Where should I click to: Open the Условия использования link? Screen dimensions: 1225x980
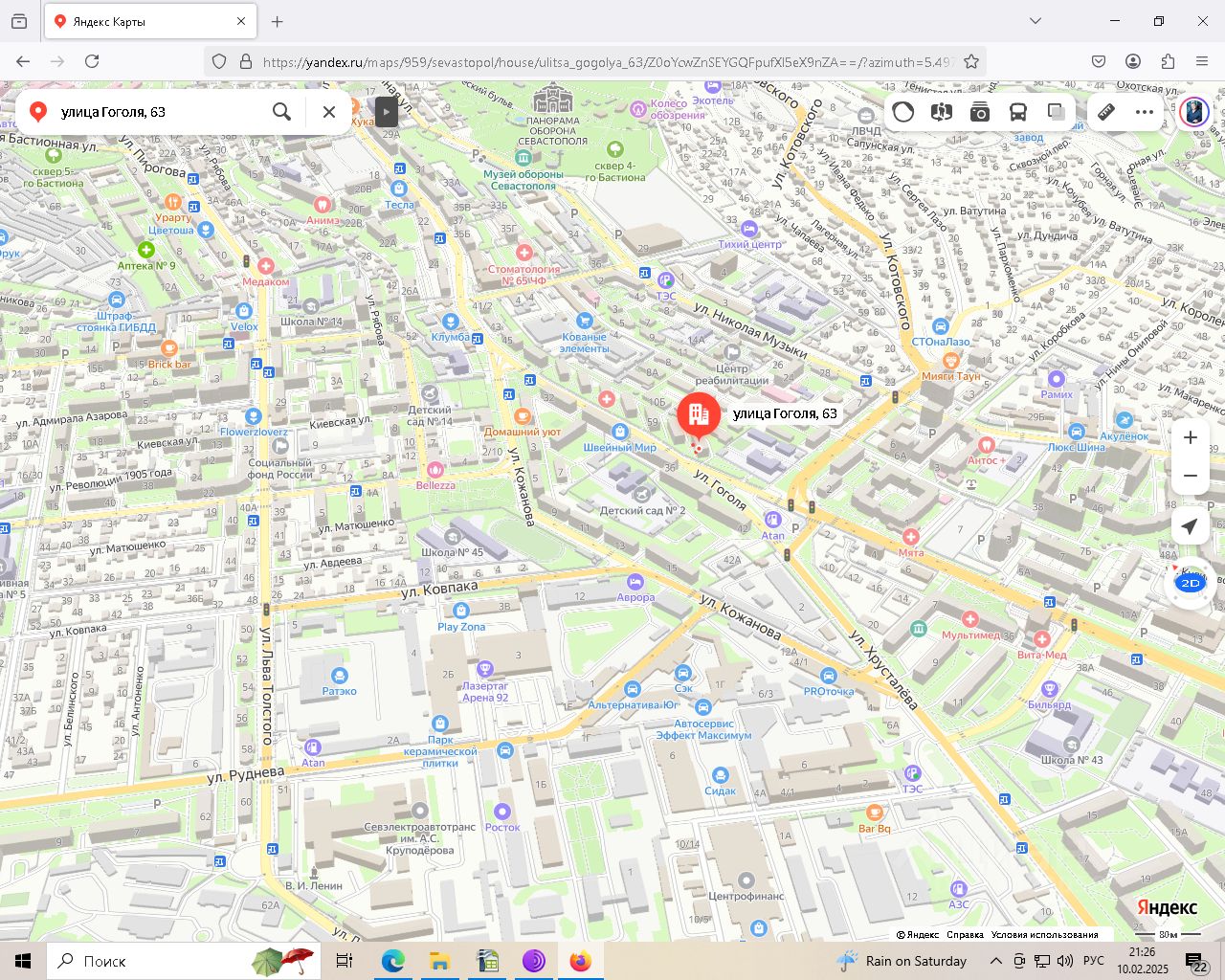pyautogui.click(x=1045, y=935)
